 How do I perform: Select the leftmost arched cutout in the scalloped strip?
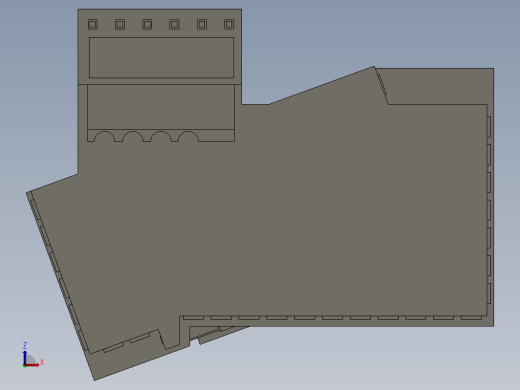[105, 137]
